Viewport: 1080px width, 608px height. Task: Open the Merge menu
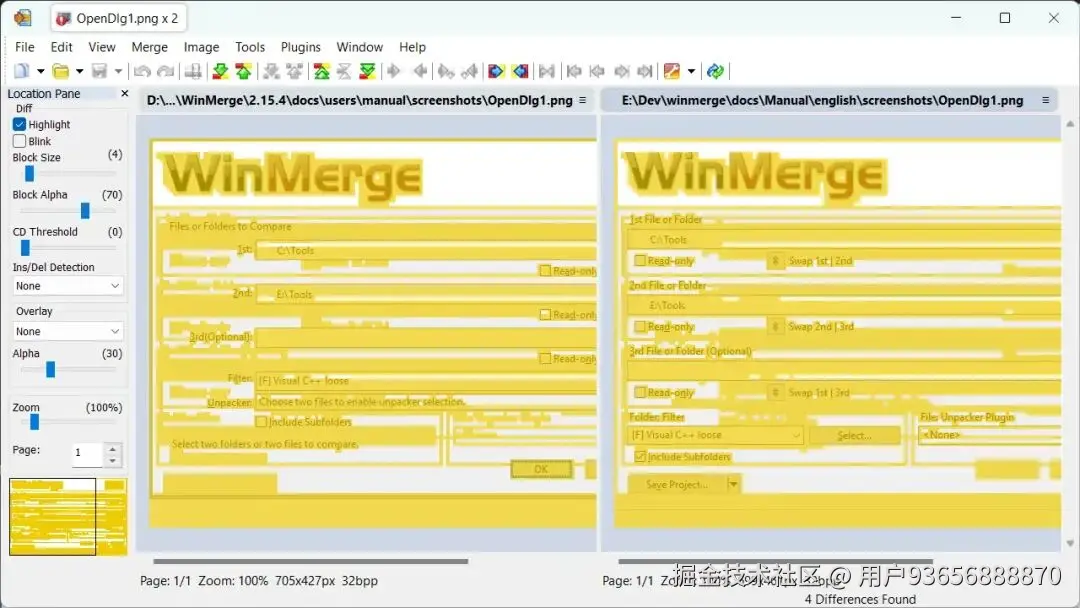pyautogui.click(x=149, y=47)
